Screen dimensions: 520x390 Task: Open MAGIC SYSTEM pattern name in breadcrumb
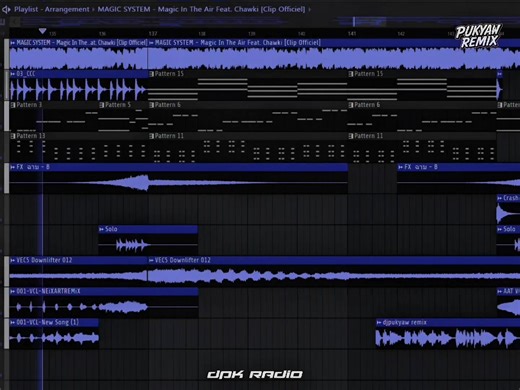[x=201, y=9]
